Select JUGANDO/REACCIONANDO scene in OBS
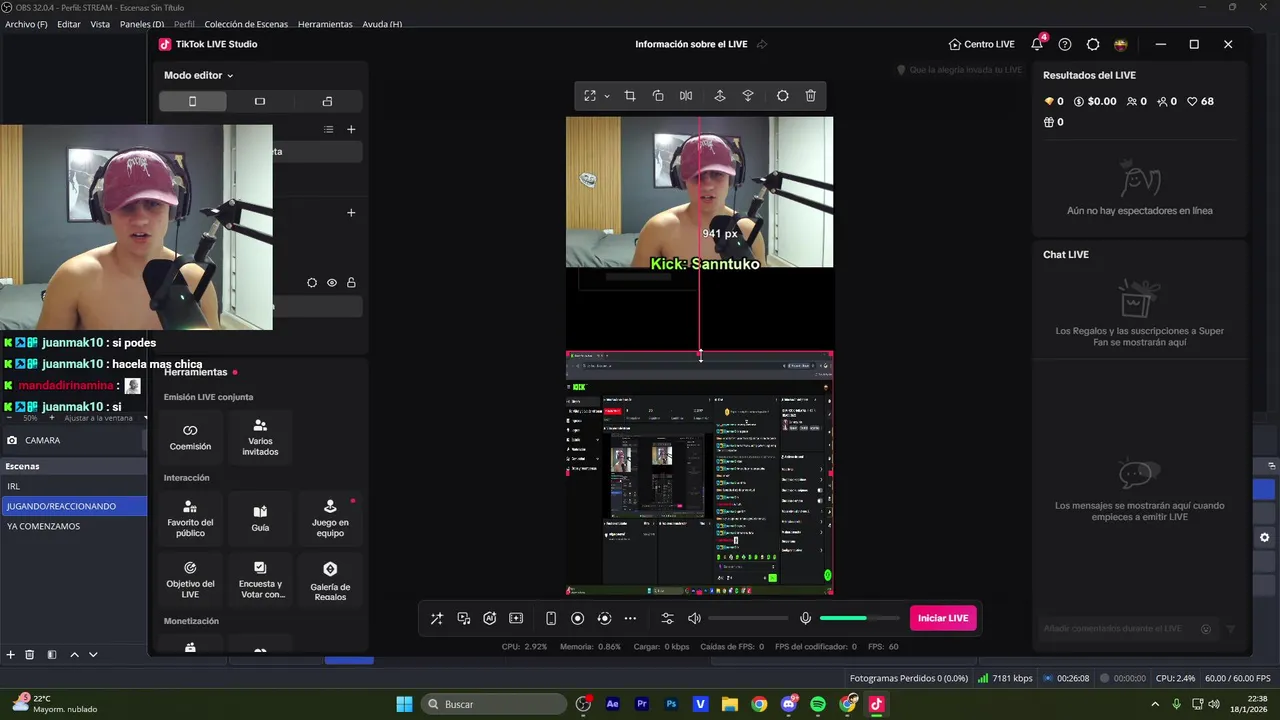This screenshot has width=1280, height=720. pyautogui.click(x=74, y=506)
